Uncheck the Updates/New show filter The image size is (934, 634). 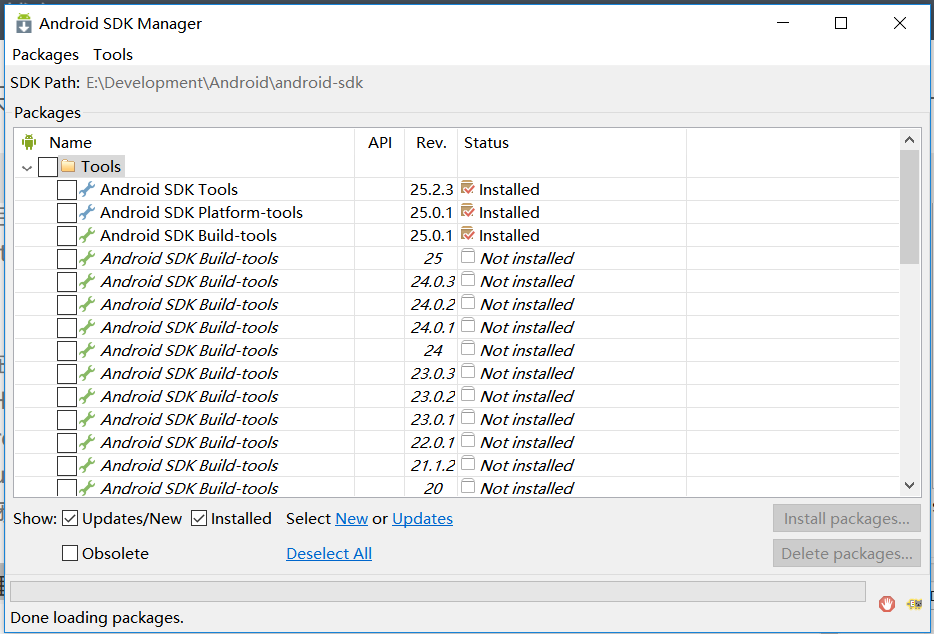[x=70, y=518]
